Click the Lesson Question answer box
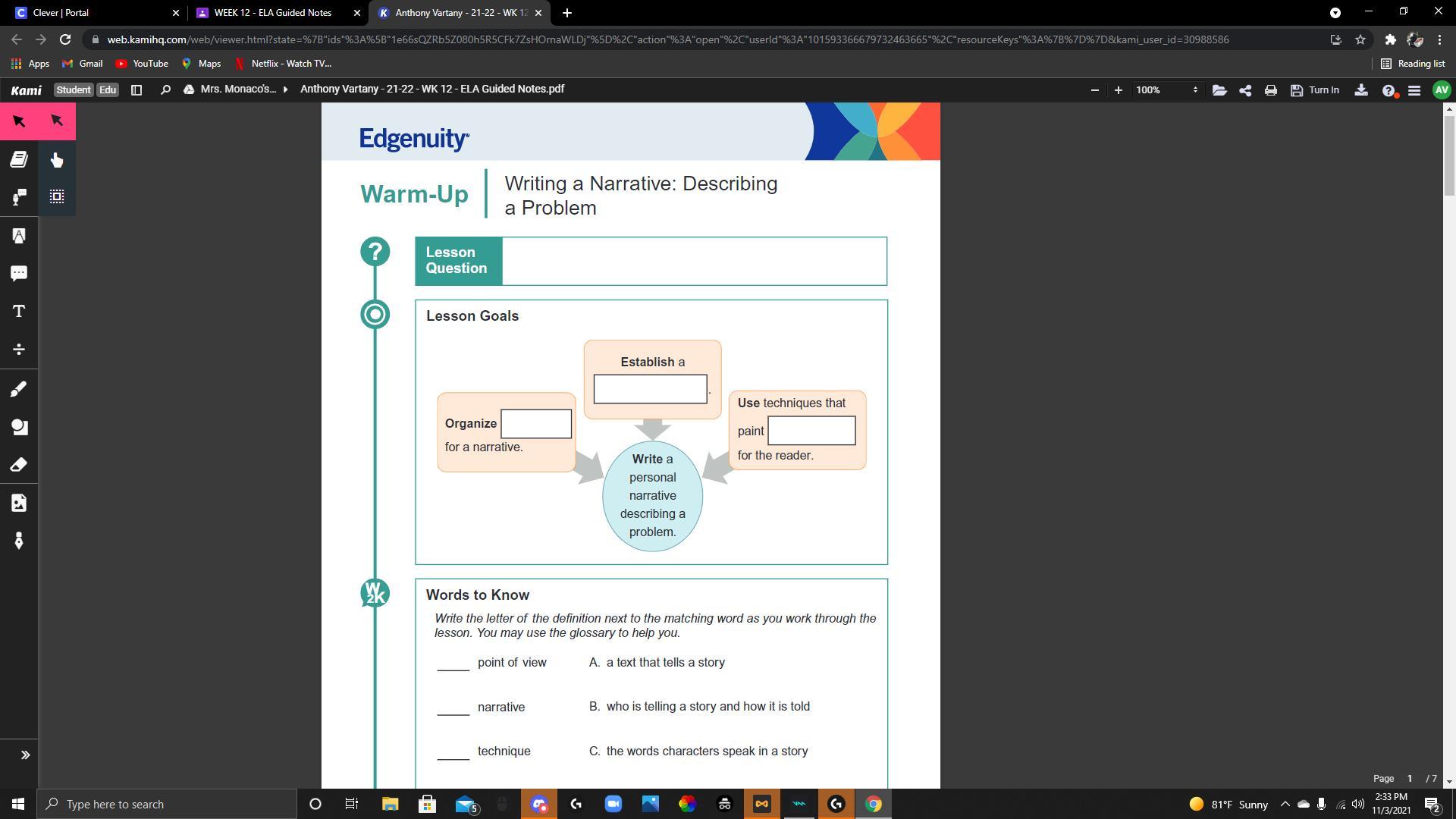 point(693,261)
